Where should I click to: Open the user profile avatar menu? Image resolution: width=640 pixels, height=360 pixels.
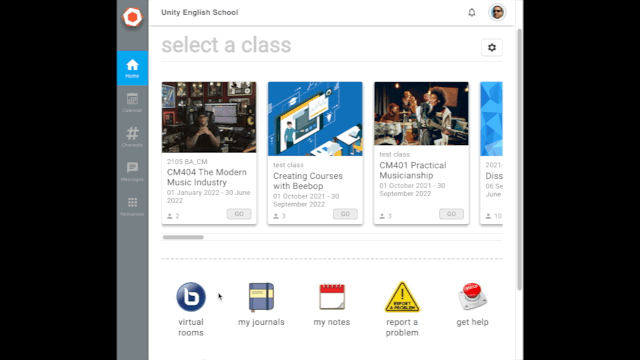497,12
